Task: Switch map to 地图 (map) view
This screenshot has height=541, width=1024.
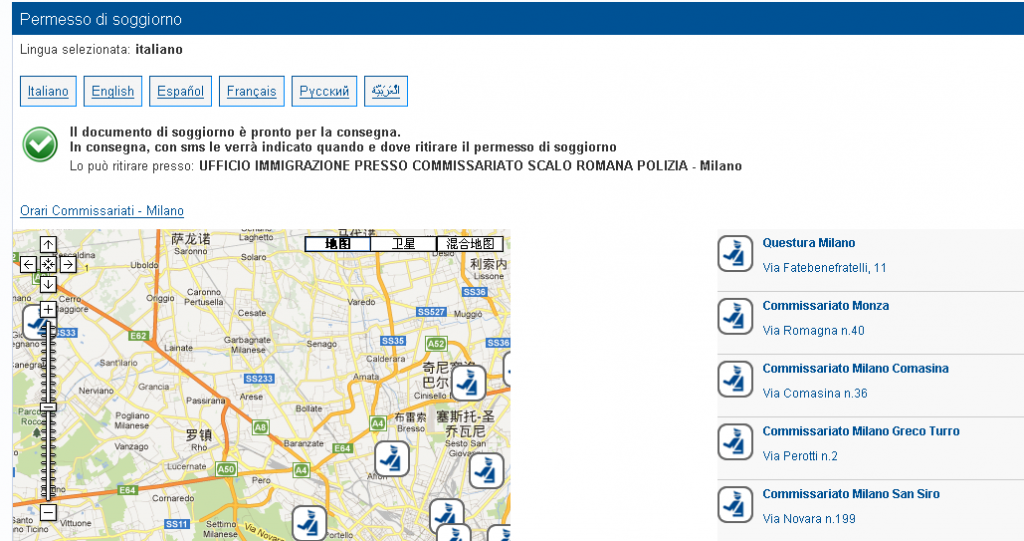Action: coord(338,244)
